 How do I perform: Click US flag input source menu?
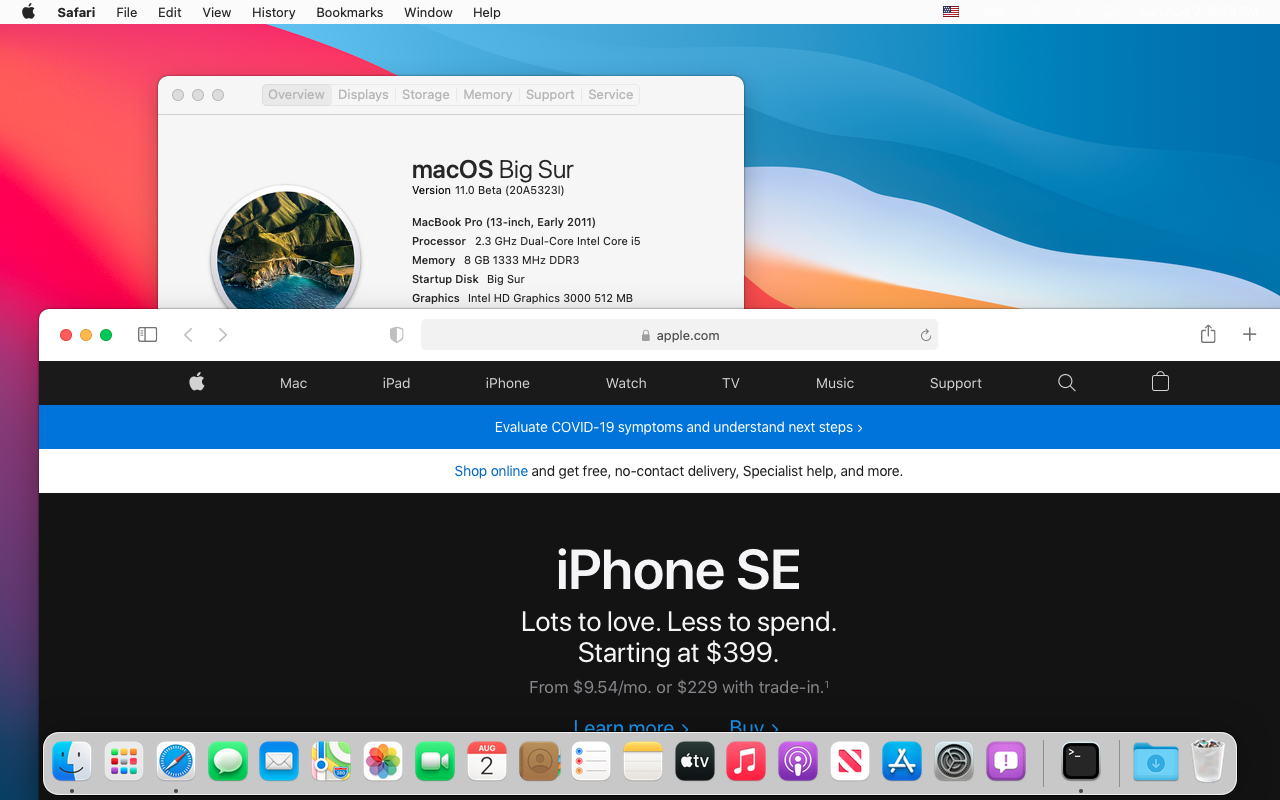click(951, 12)
